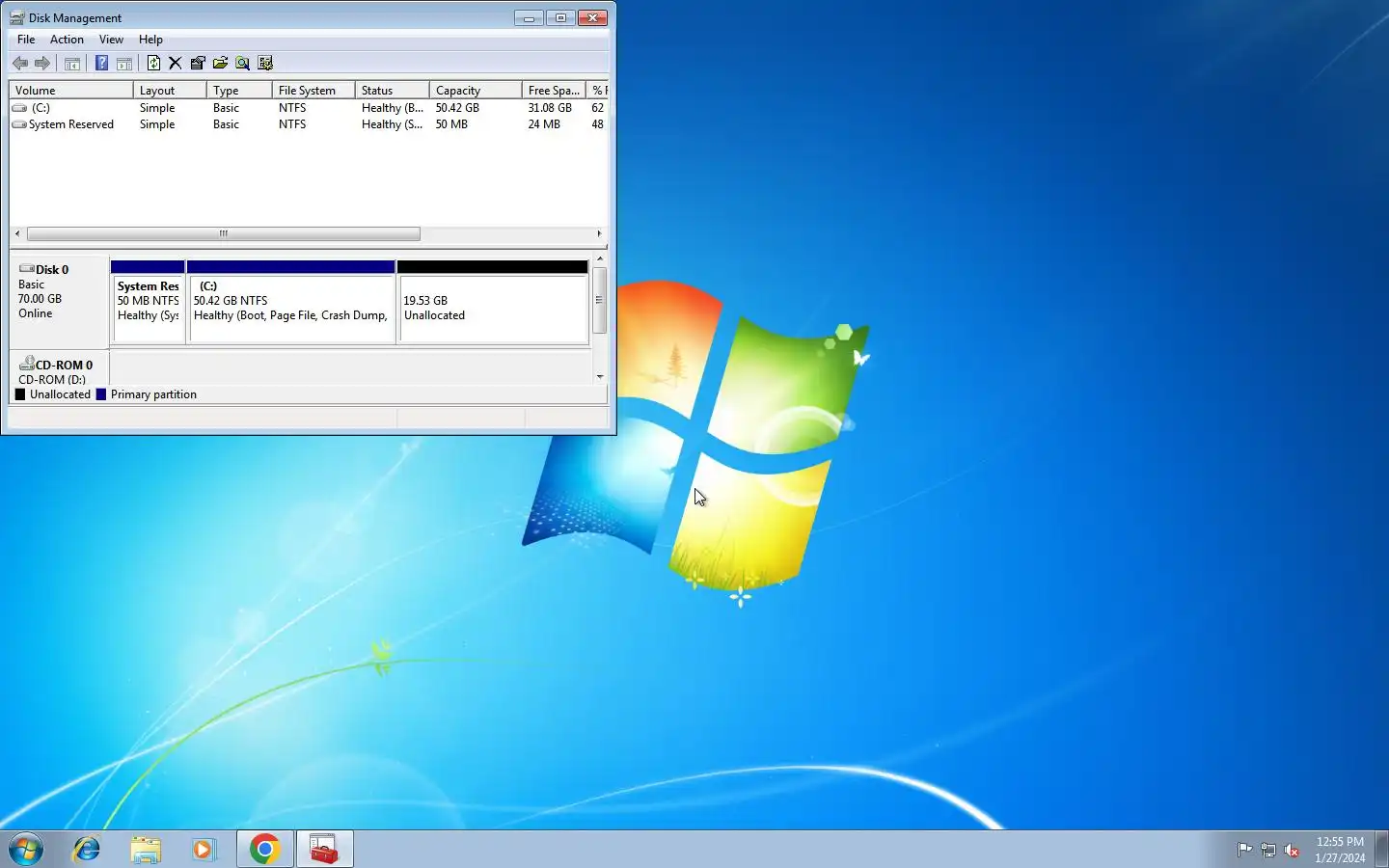Click the network tray icon
Screen dimensions: 1389x868
[1268, 850]
